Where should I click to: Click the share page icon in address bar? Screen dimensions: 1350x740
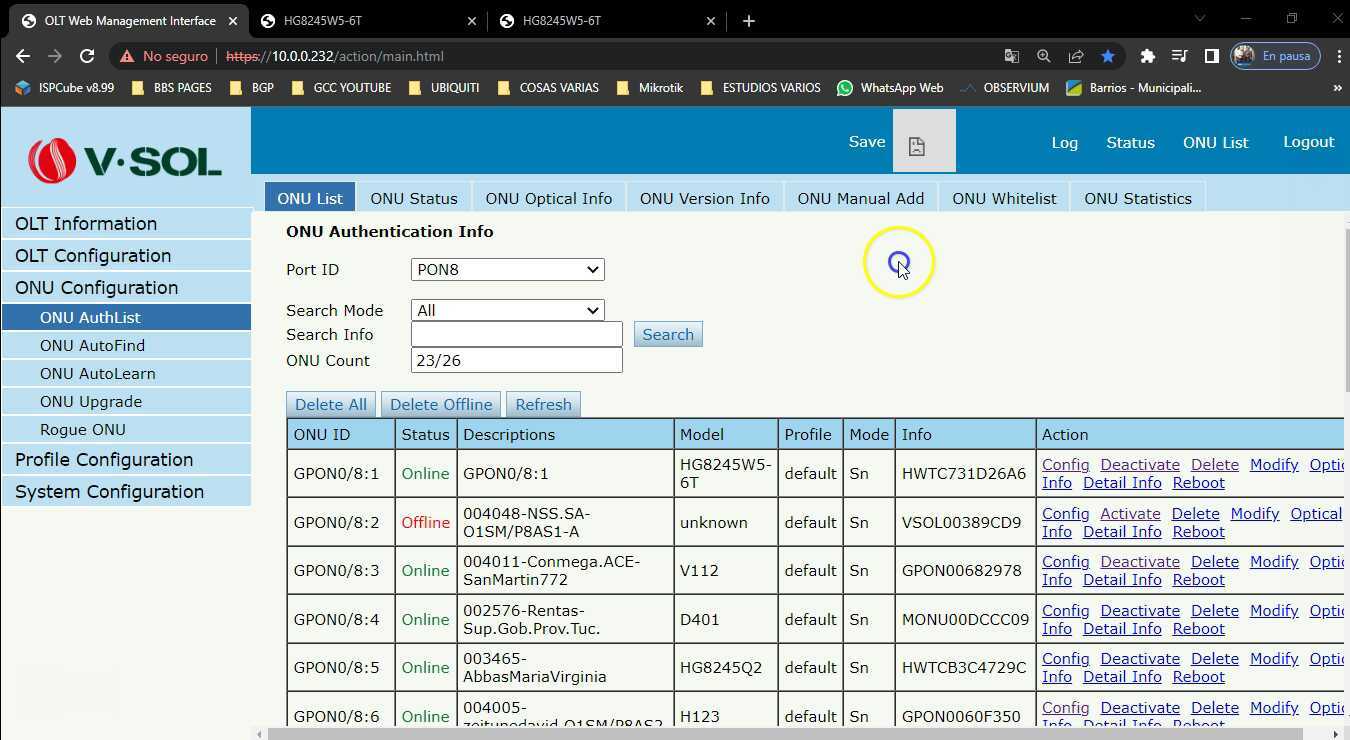[x=1075, y=56]
